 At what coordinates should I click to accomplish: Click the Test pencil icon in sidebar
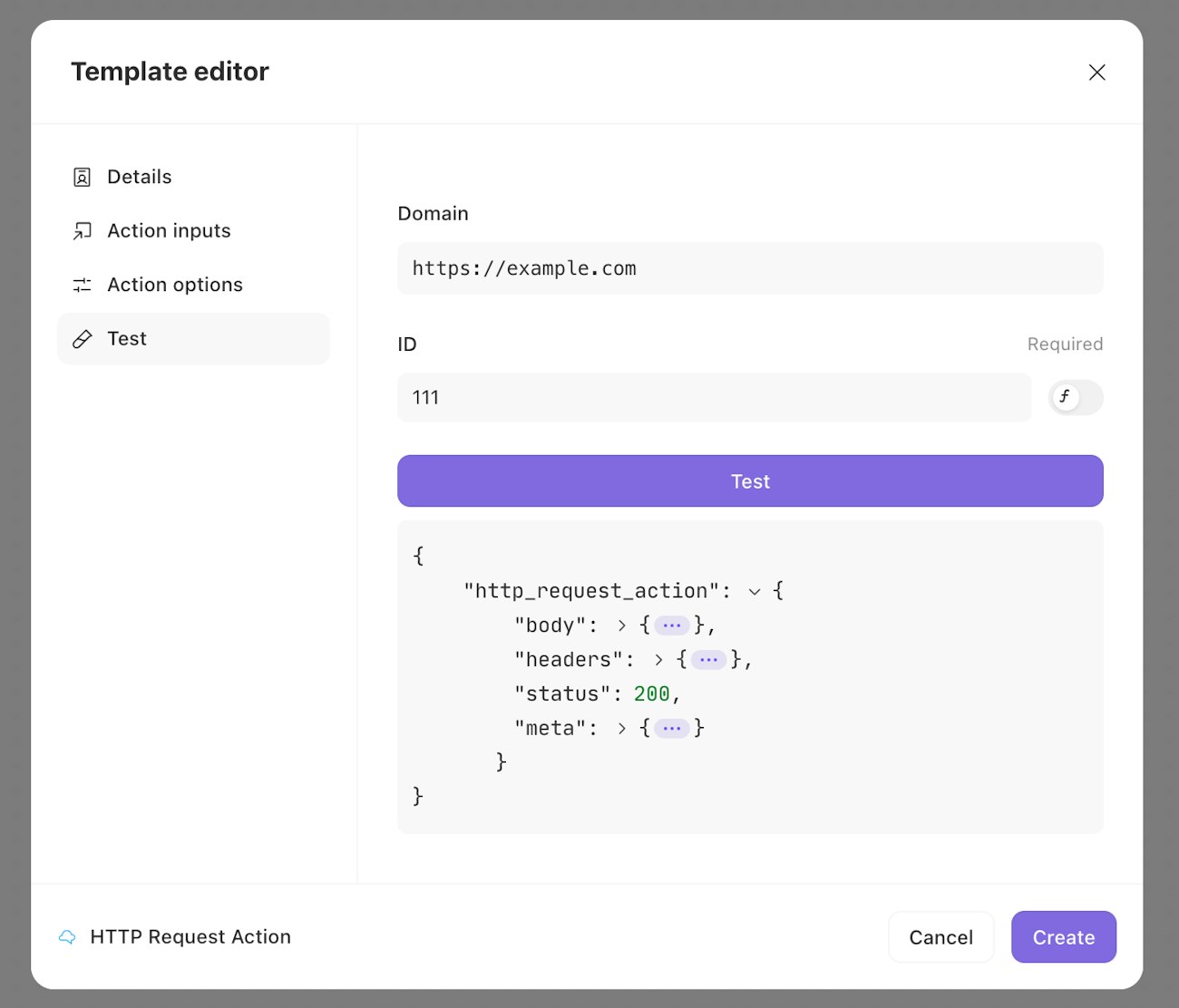(82, 339)
